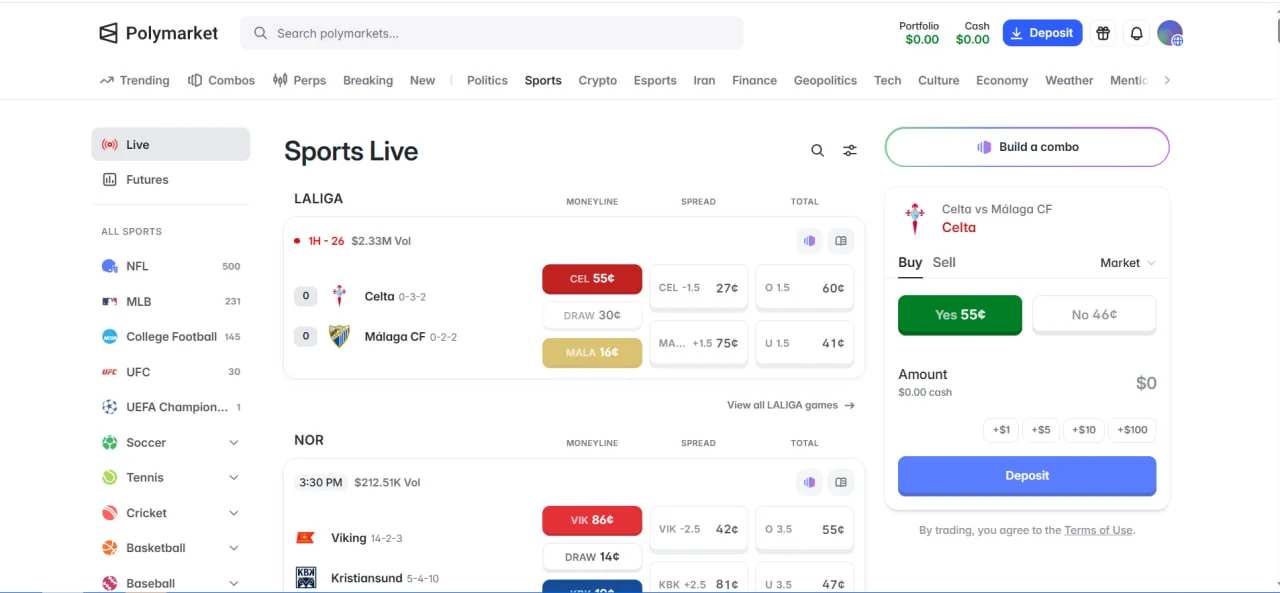1280x593 pixels.
Task: Select No 46¢ outcome
Action: point(1094,314)
